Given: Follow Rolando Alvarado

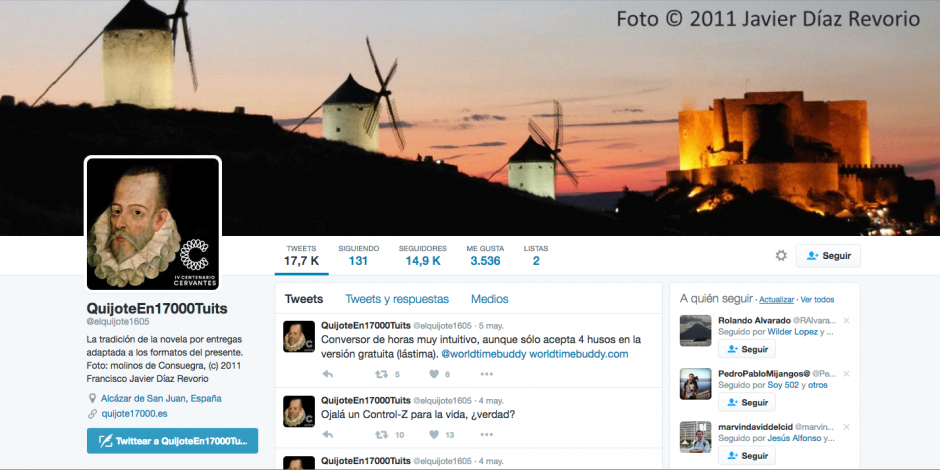Looking at the screenshot, I should (x=747, y=349).
